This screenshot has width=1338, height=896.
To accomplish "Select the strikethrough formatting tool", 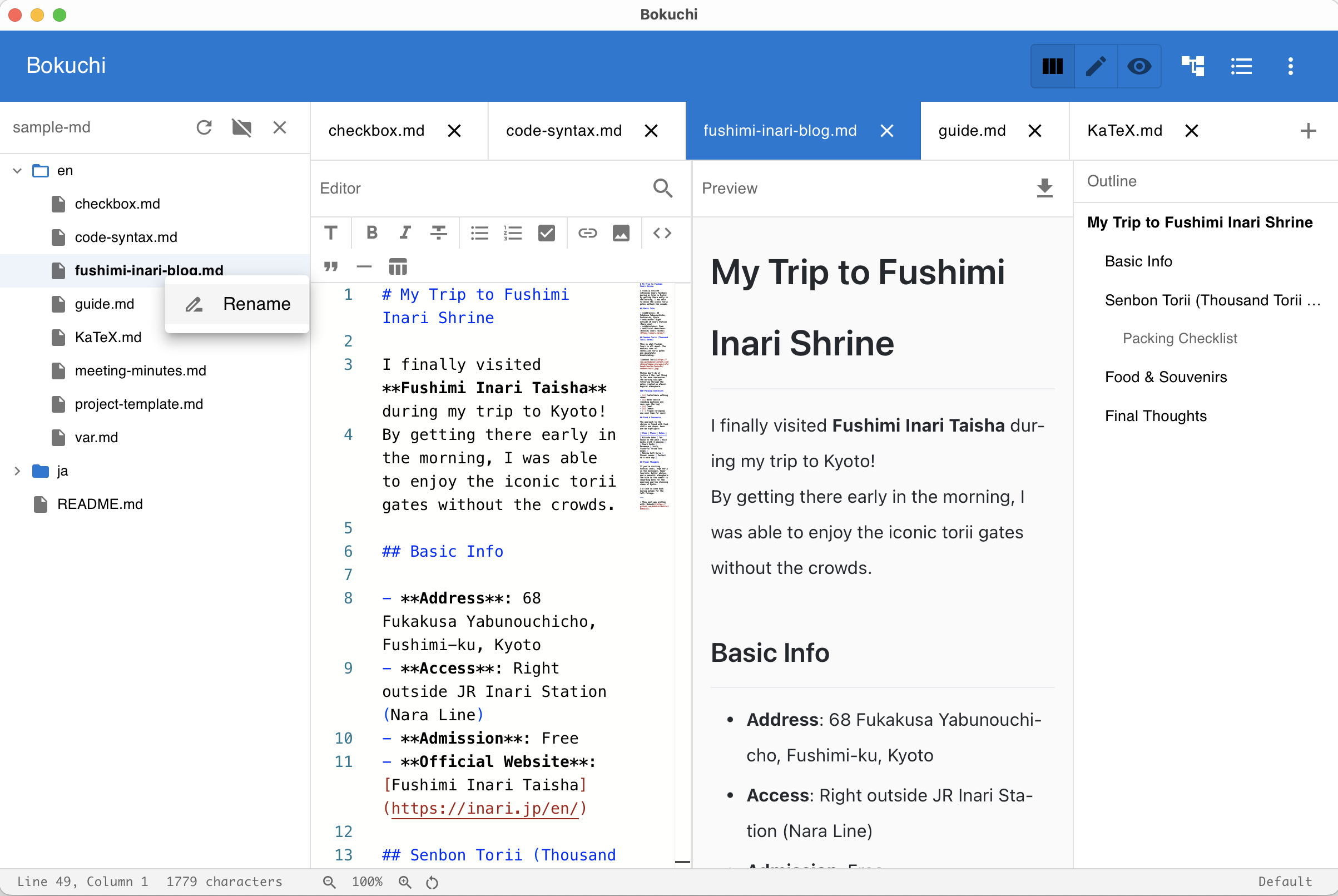I will point(438,232).
